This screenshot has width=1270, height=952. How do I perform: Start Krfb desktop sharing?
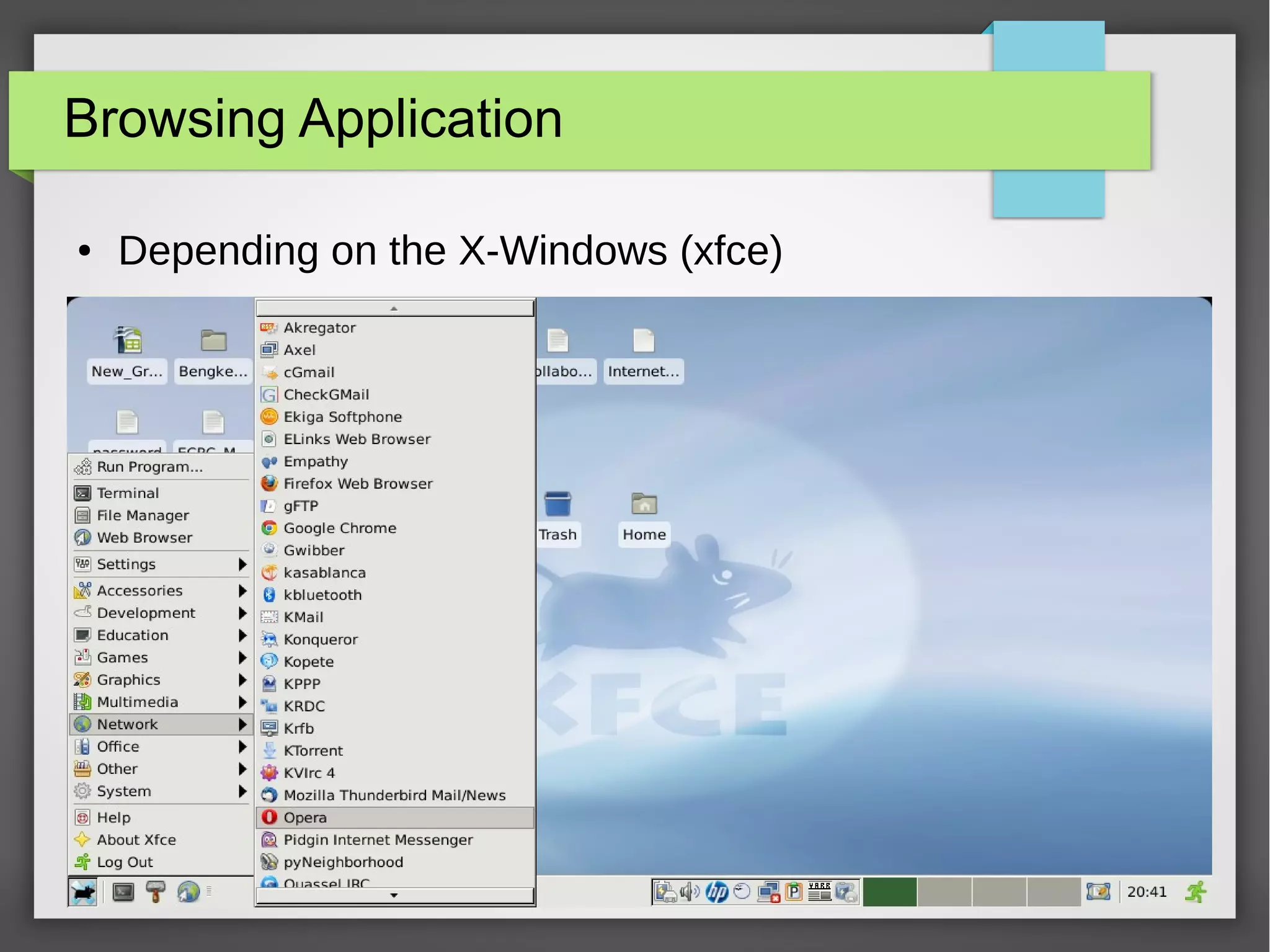pos(395,729)
